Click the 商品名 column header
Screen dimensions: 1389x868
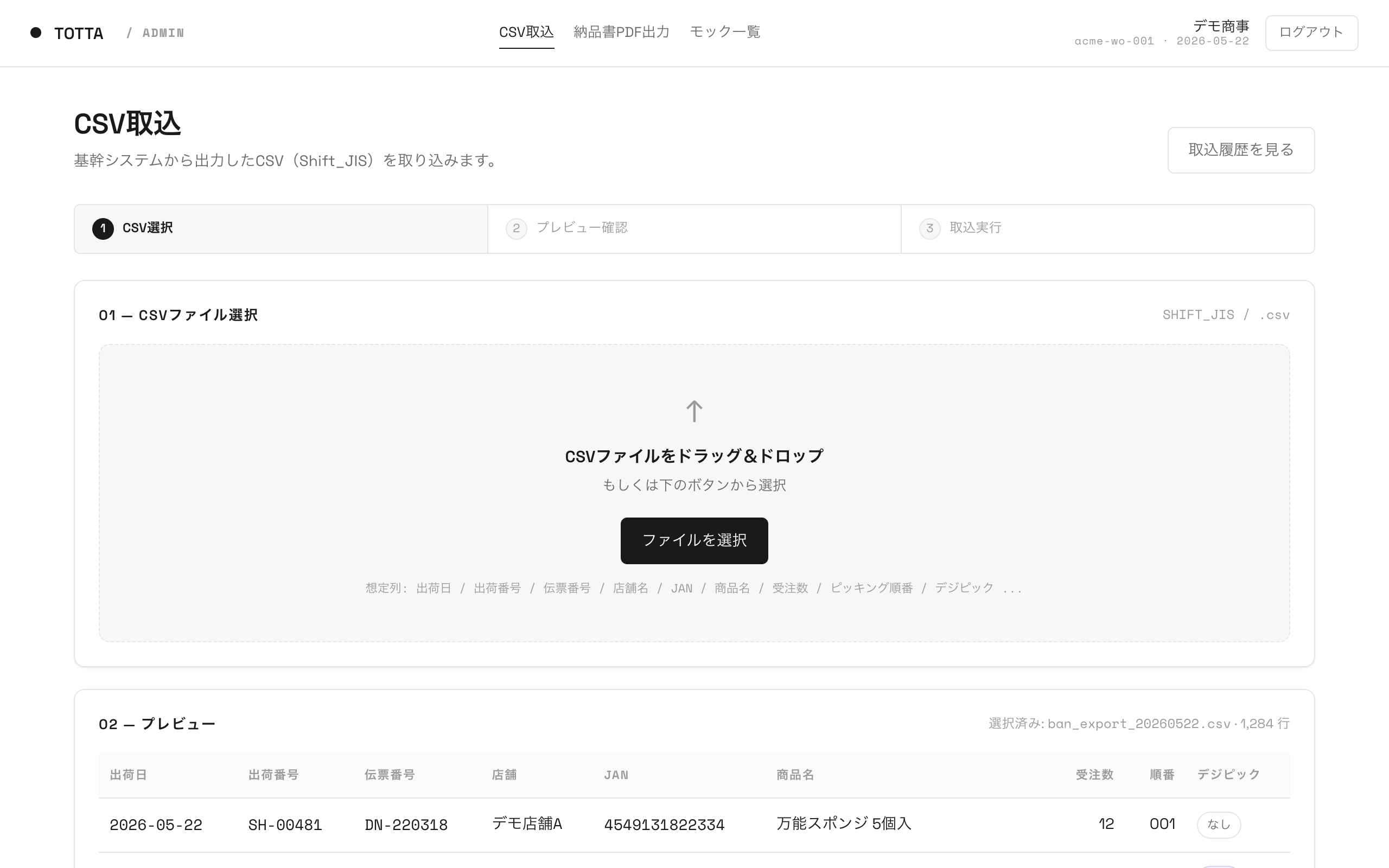(x=795, y=775)
